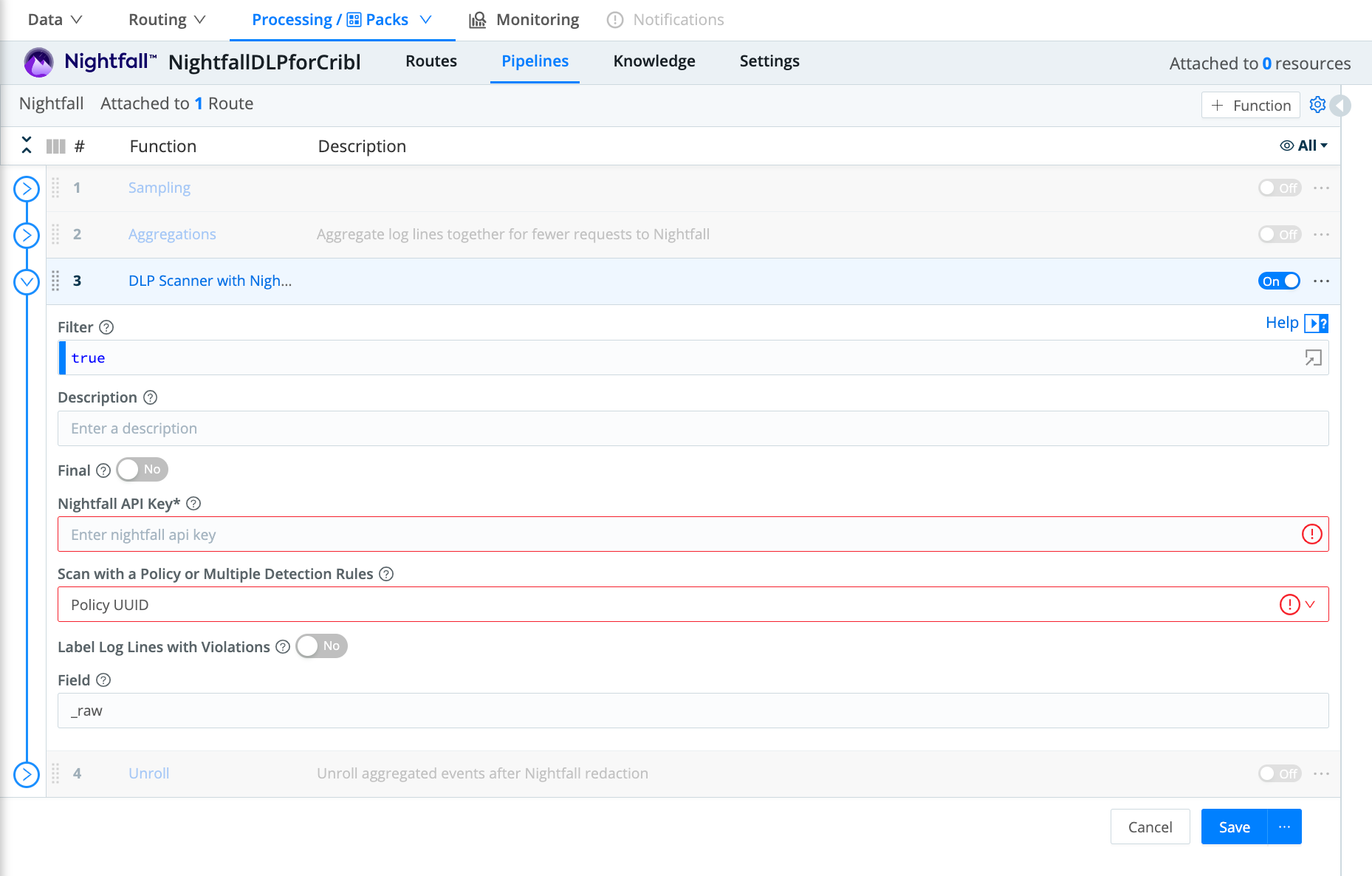
Task: Click the Save button
Action: point(1234,827)
